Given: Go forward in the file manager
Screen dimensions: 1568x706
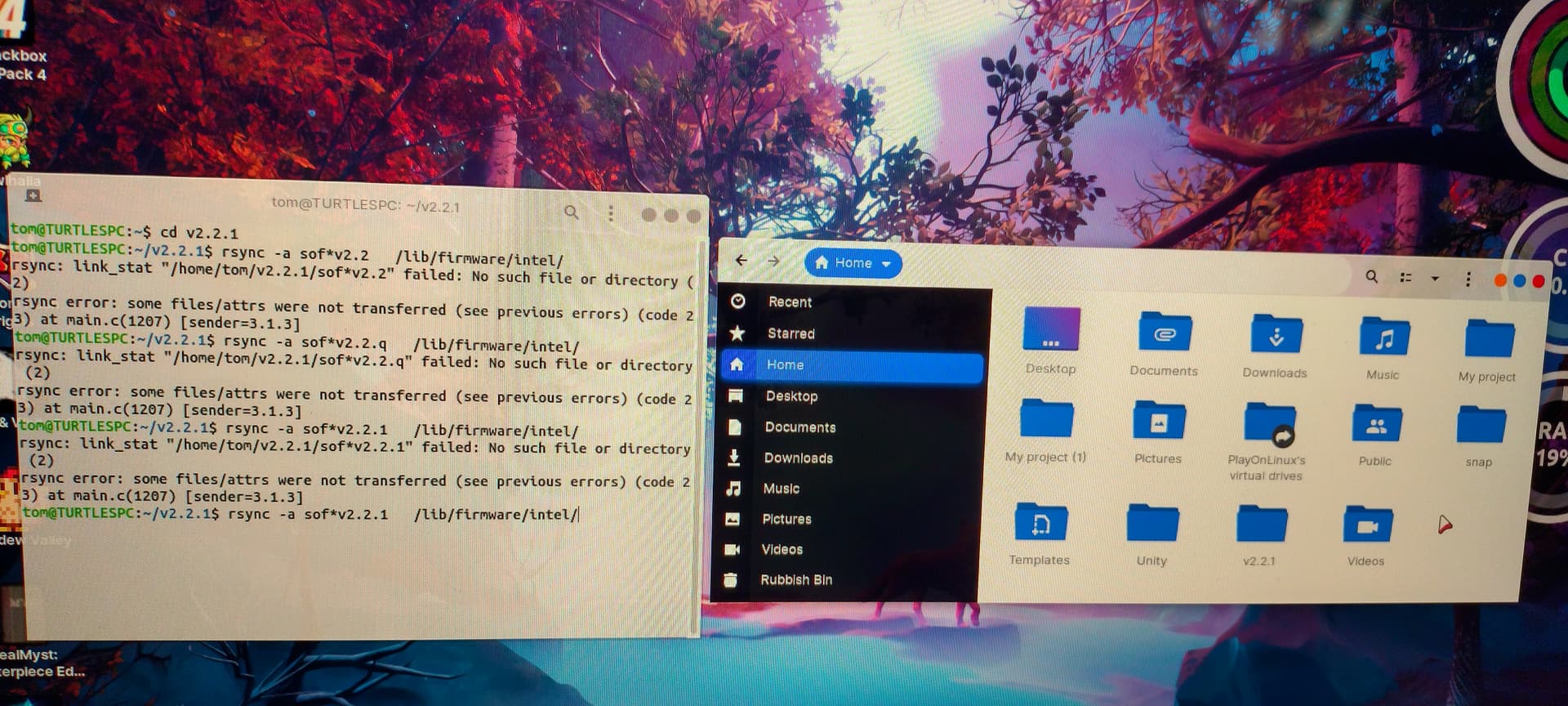Looking at the screenshot, I should click(774, 261).
